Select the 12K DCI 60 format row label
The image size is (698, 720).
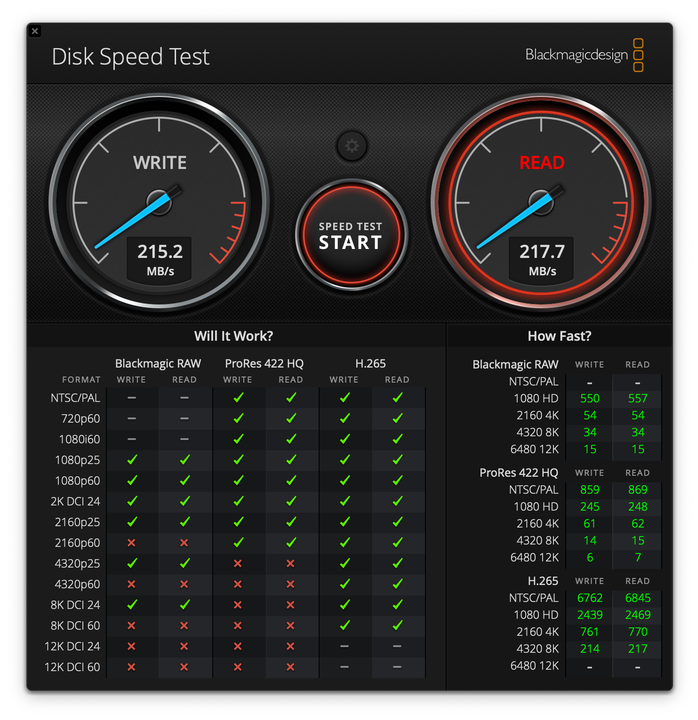(x=70, y=667)
